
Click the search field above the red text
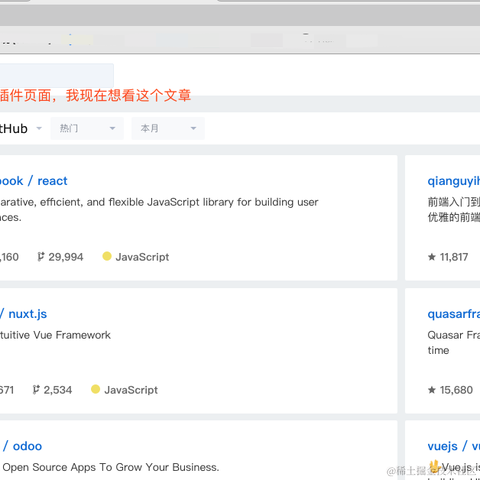57,75
